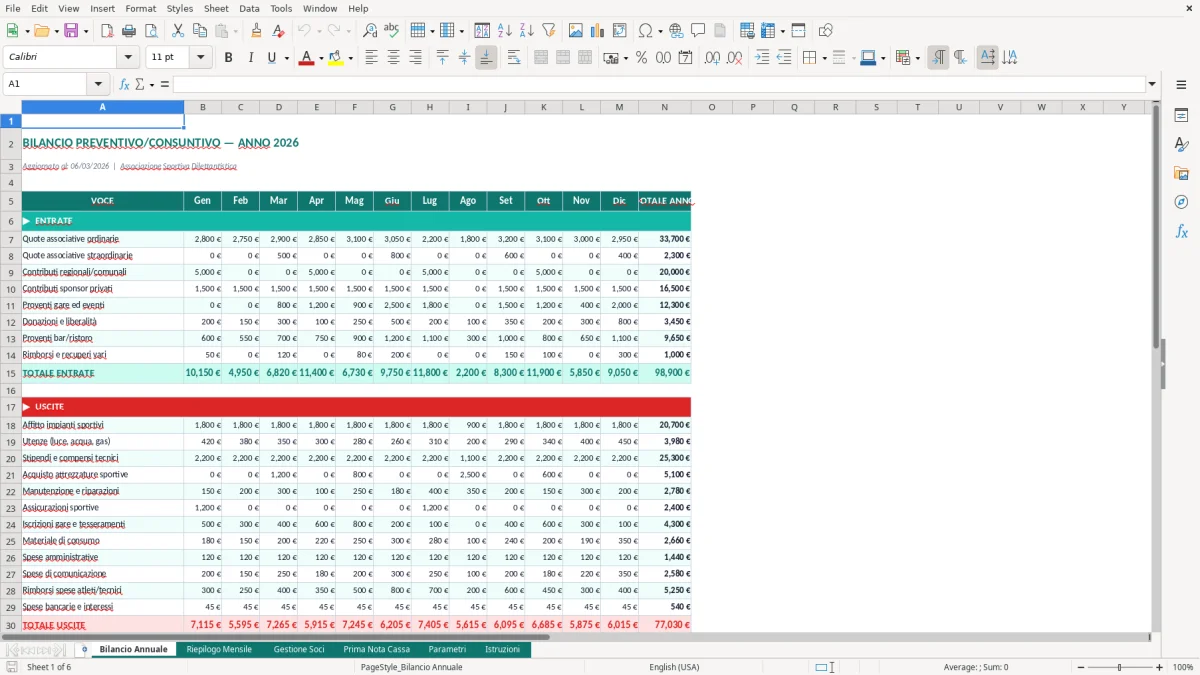
Task: Toggle Align Left
Action: (x=371, y=58)
